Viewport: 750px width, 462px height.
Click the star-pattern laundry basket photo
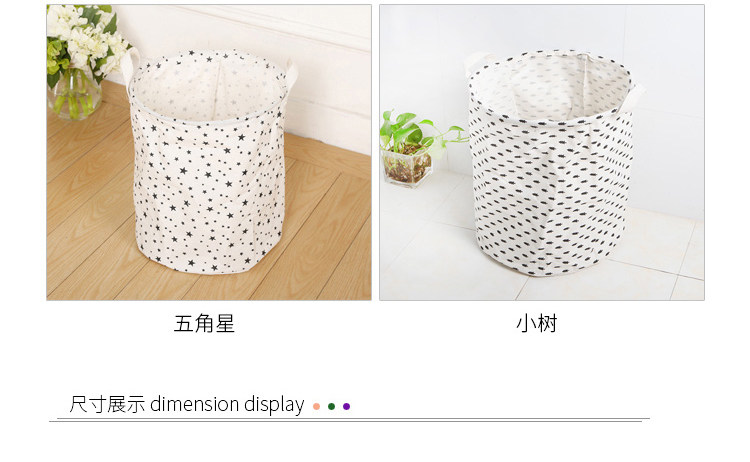tap(209, 153)
